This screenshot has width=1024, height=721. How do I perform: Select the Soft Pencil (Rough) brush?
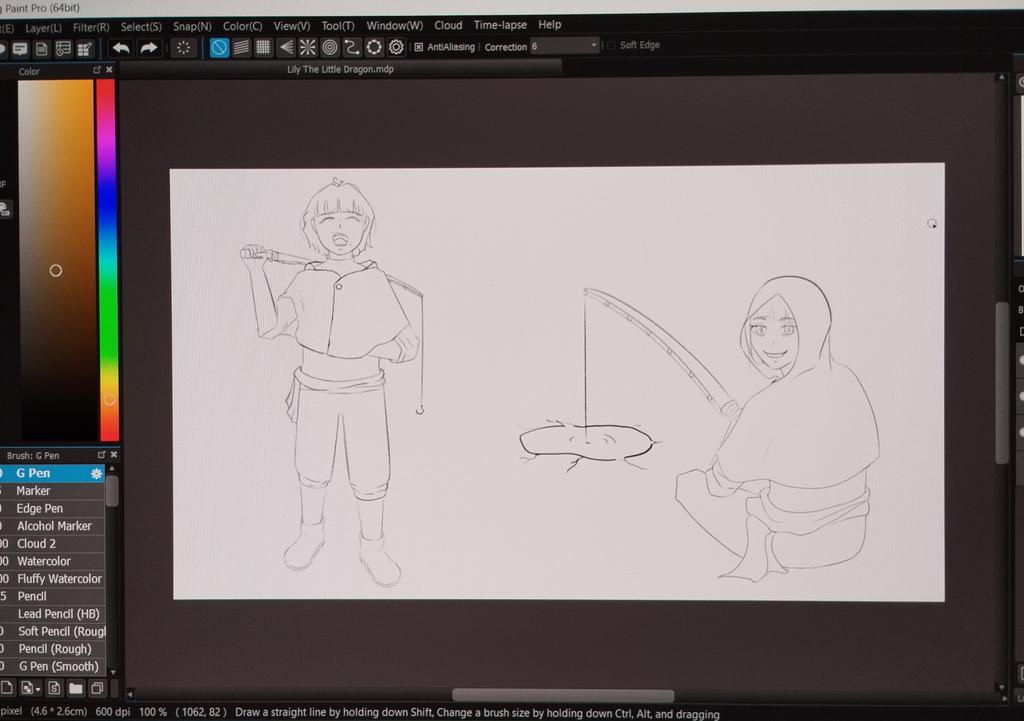click(52, 632)
